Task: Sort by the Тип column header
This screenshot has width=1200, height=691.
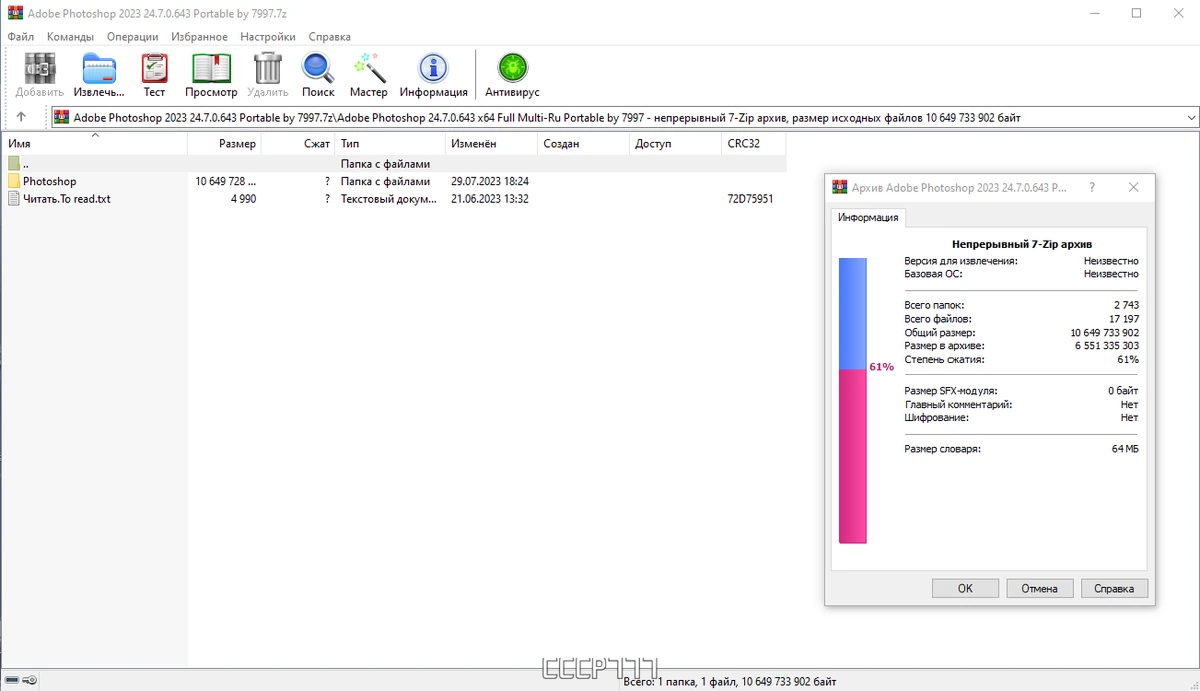Action: coord(390,144)
